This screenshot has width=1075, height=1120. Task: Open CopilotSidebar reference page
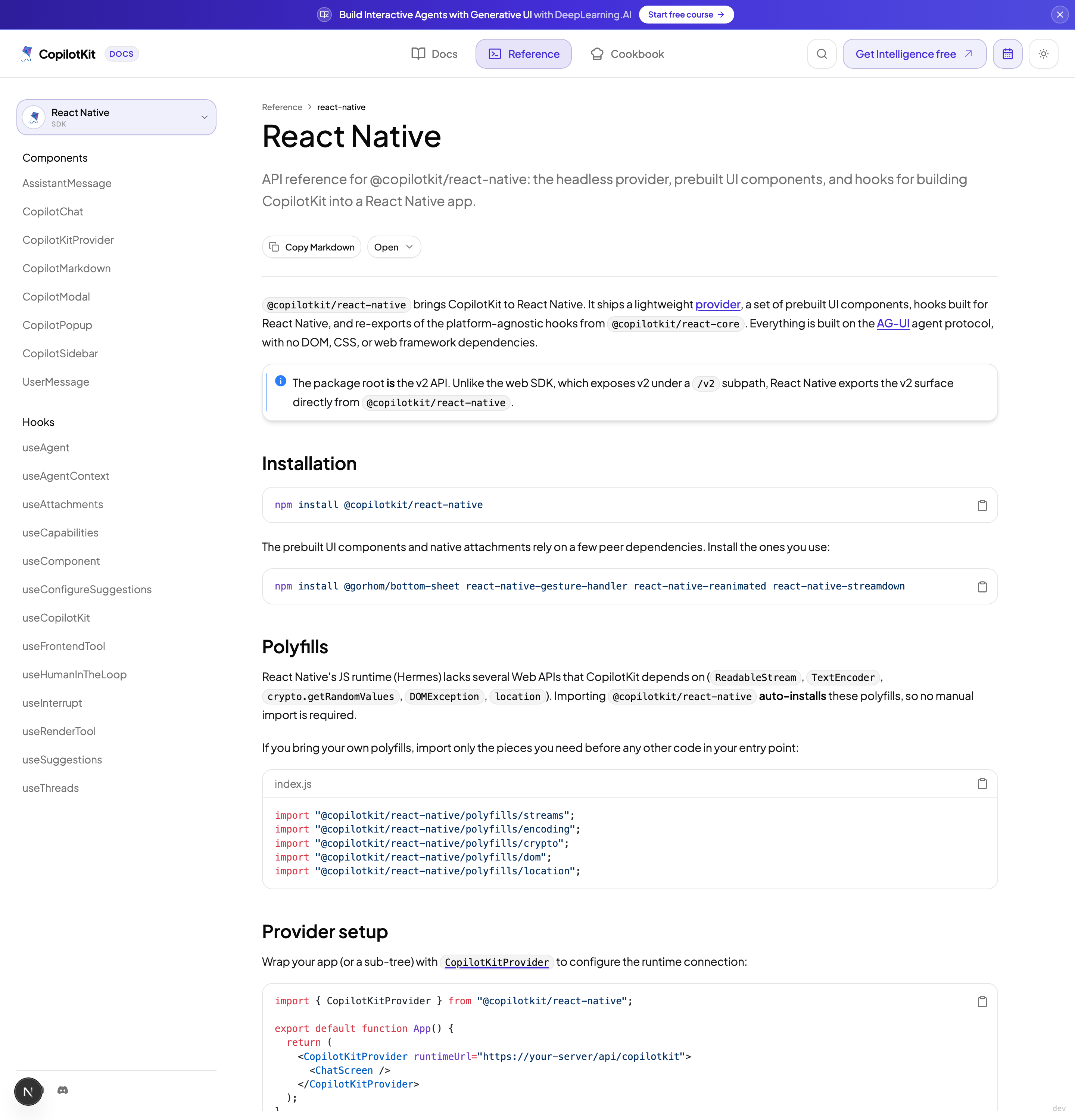[x=60, y=354]
